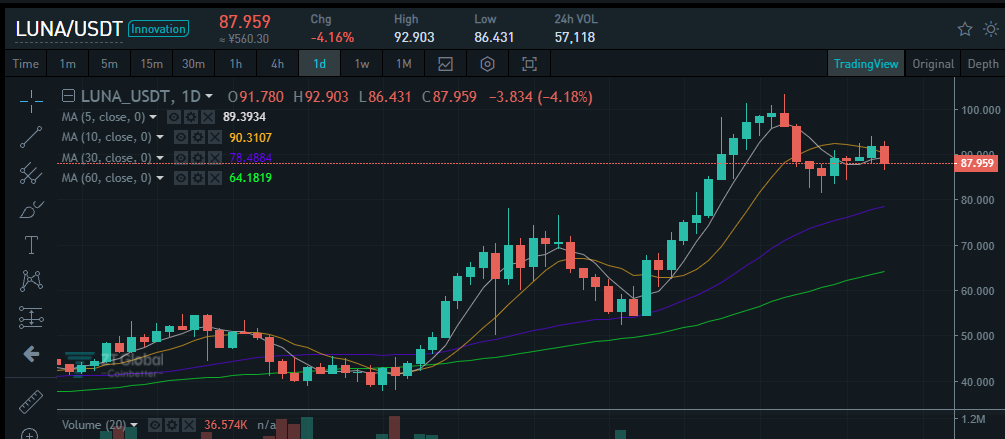Image resolution: width=1005 pixels, height=439 pixels.
Task: Toggle light theme sun icon
Action: (991, 29)
